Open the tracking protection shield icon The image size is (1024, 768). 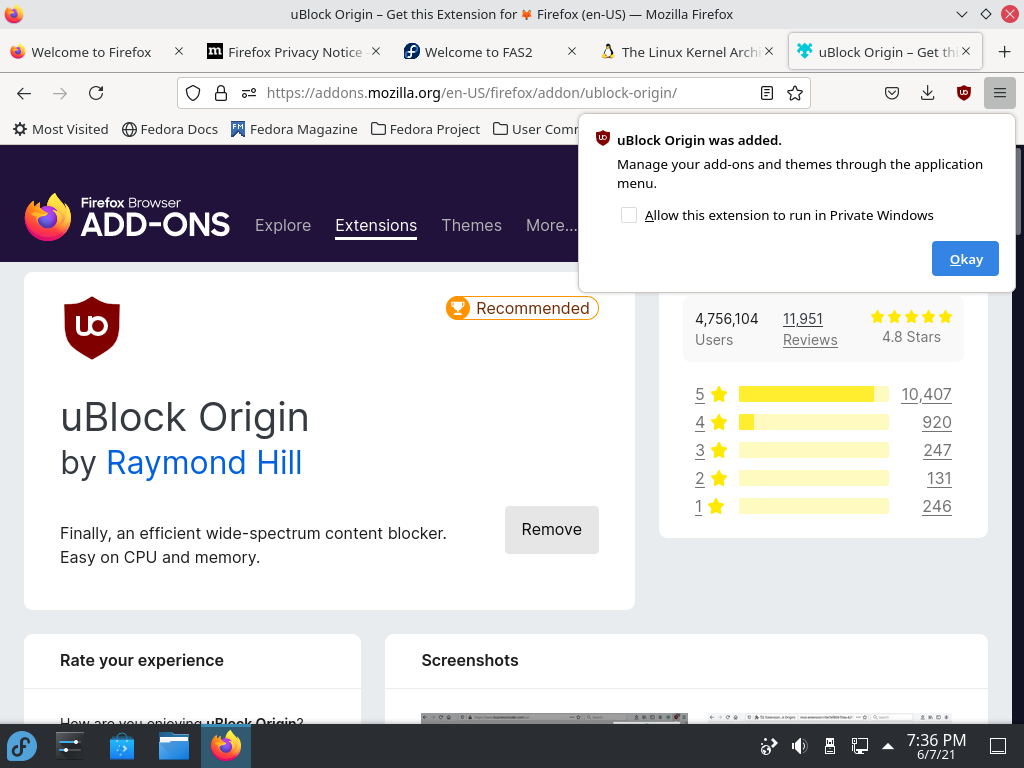[x=193, y=93]
